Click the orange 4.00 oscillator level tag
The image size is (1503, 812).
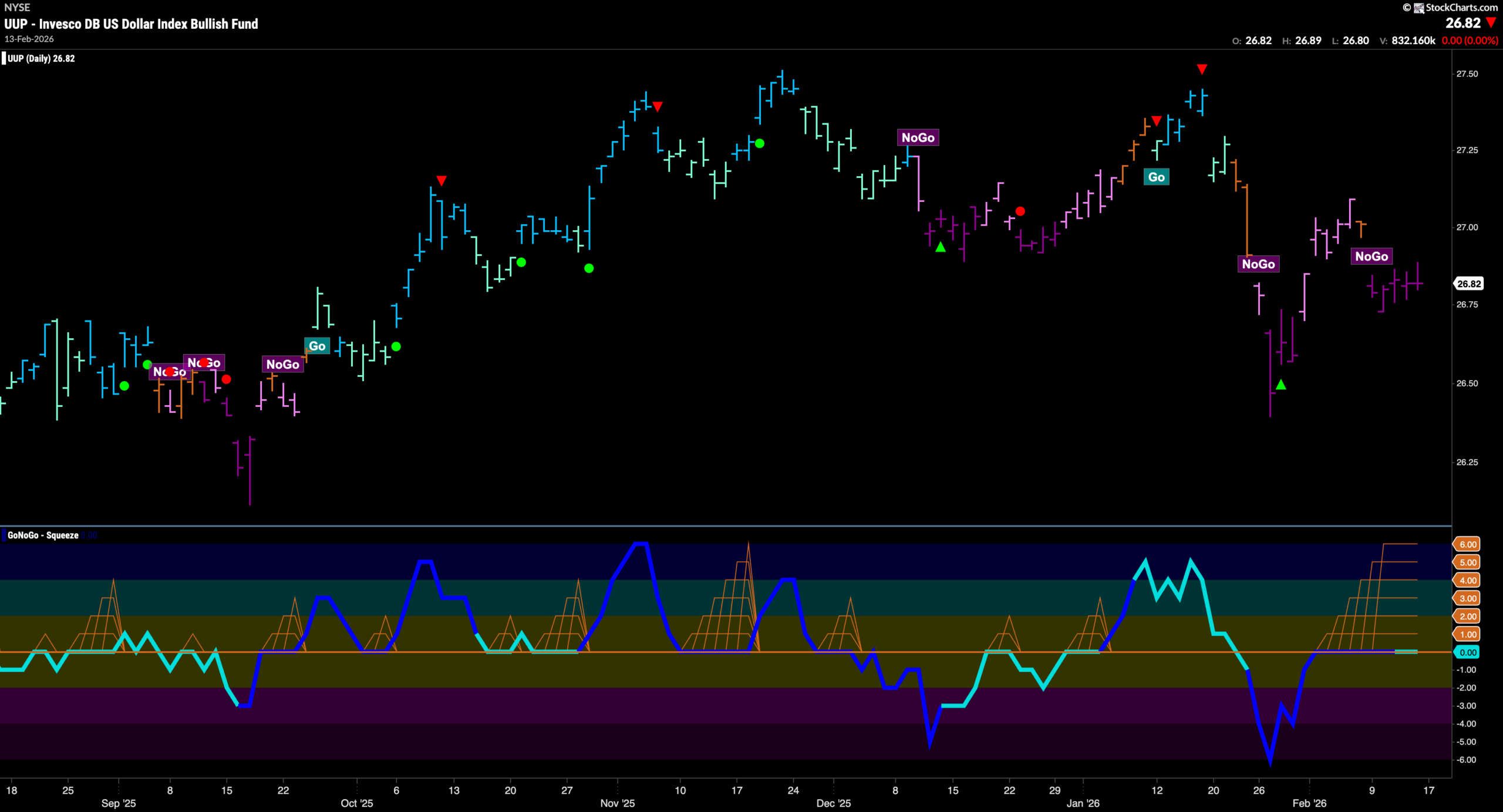(x=1467, y=581)
